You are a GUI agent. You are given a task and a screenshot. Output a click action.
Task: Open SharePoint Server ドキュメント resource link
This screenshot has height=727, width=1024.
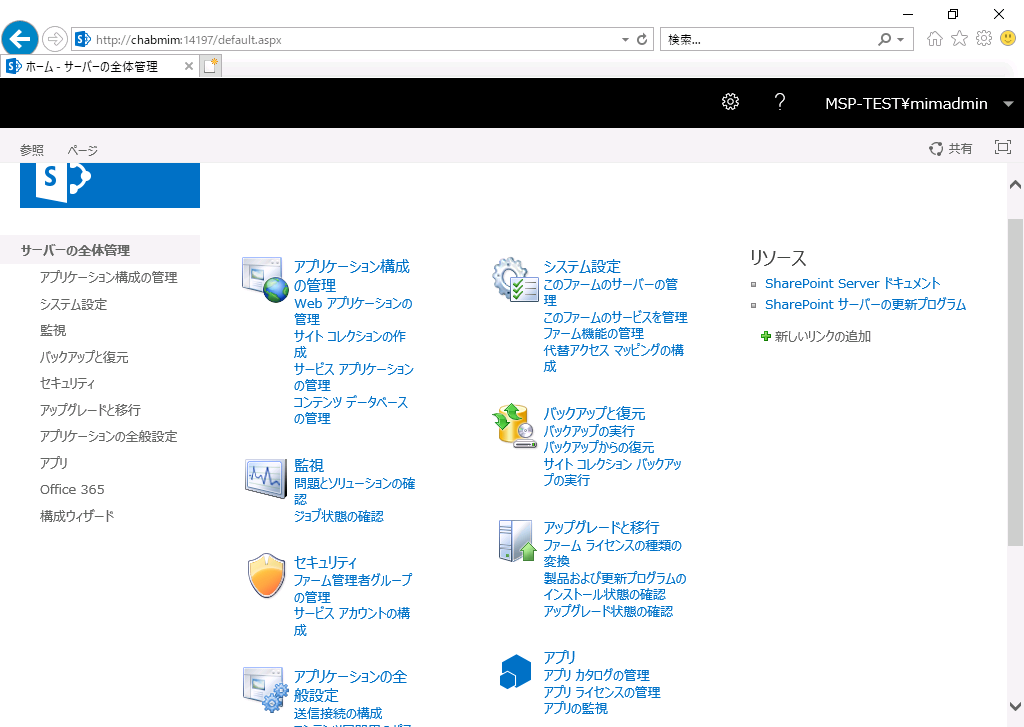tap(852, 283)
